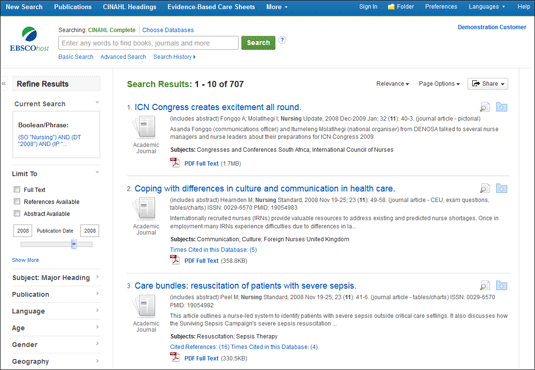Open Help in top bar
The height and width of the screenshot is (370, 535).
coord(523,6)
